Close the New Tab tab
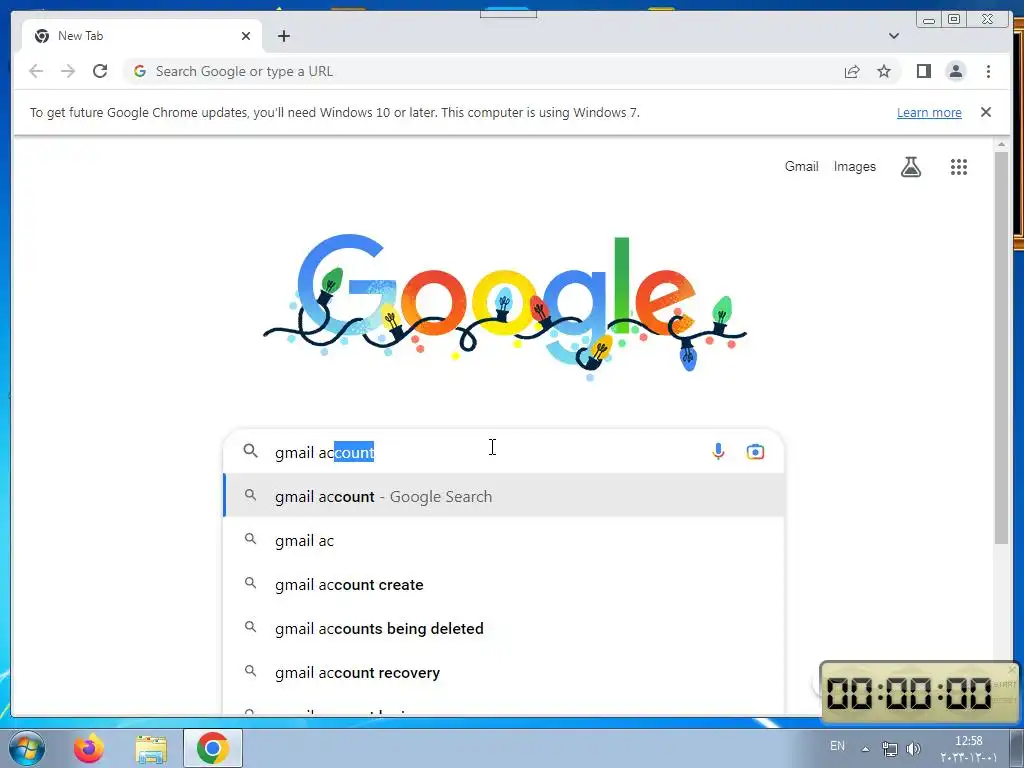The image size is (1024, 768). tap(246, 36)
